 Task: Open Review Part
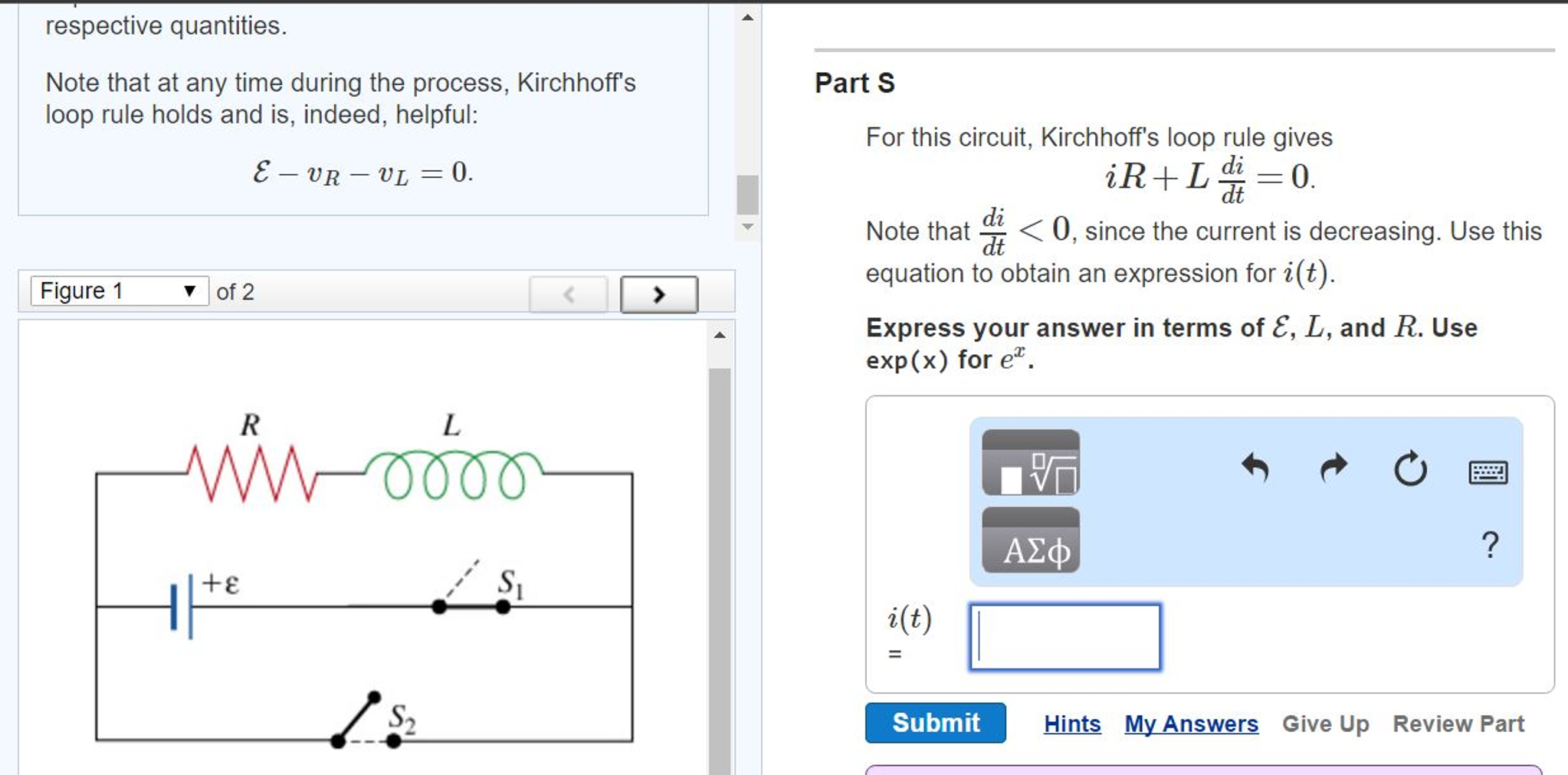pos(1458,723)
